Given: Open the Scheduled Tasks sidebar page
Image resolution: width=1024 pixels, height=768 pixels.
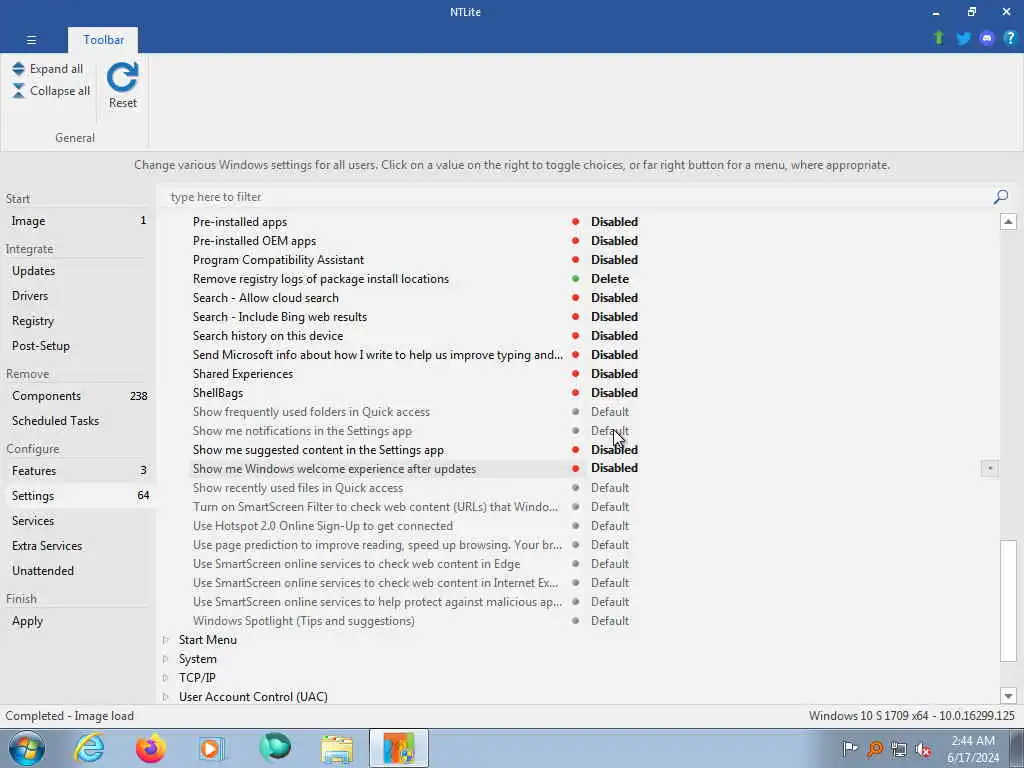Looking at the screenshot, I should coord(78,421).
